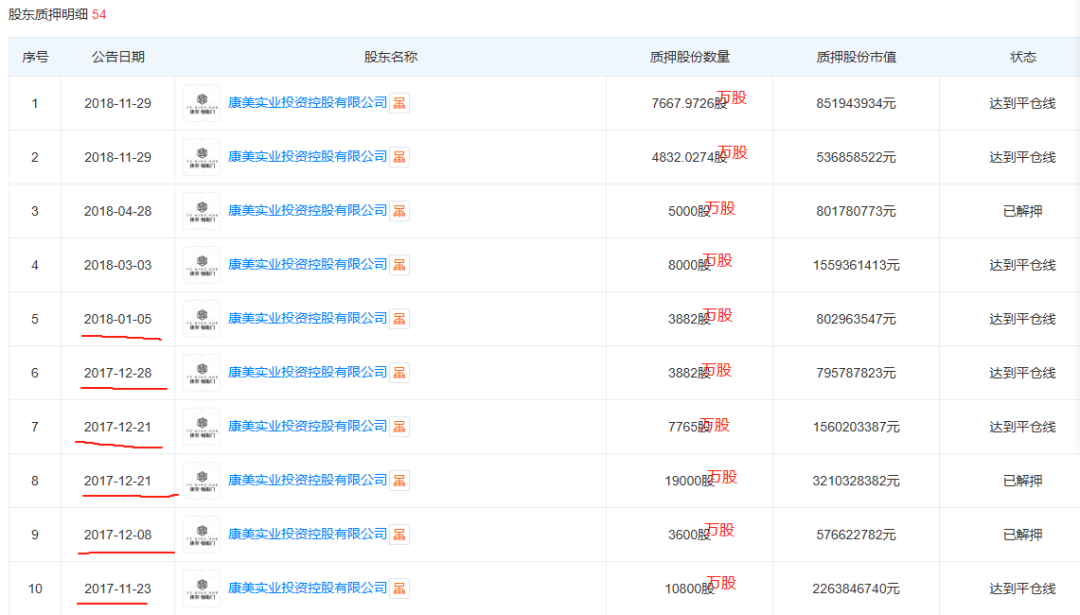Open 康美实业投资控股有限公司 link in row 7

(308, 426)
